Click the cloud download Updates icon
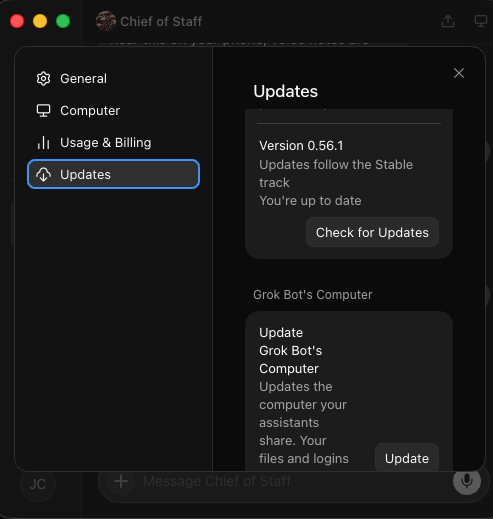 tap(43, 174)
